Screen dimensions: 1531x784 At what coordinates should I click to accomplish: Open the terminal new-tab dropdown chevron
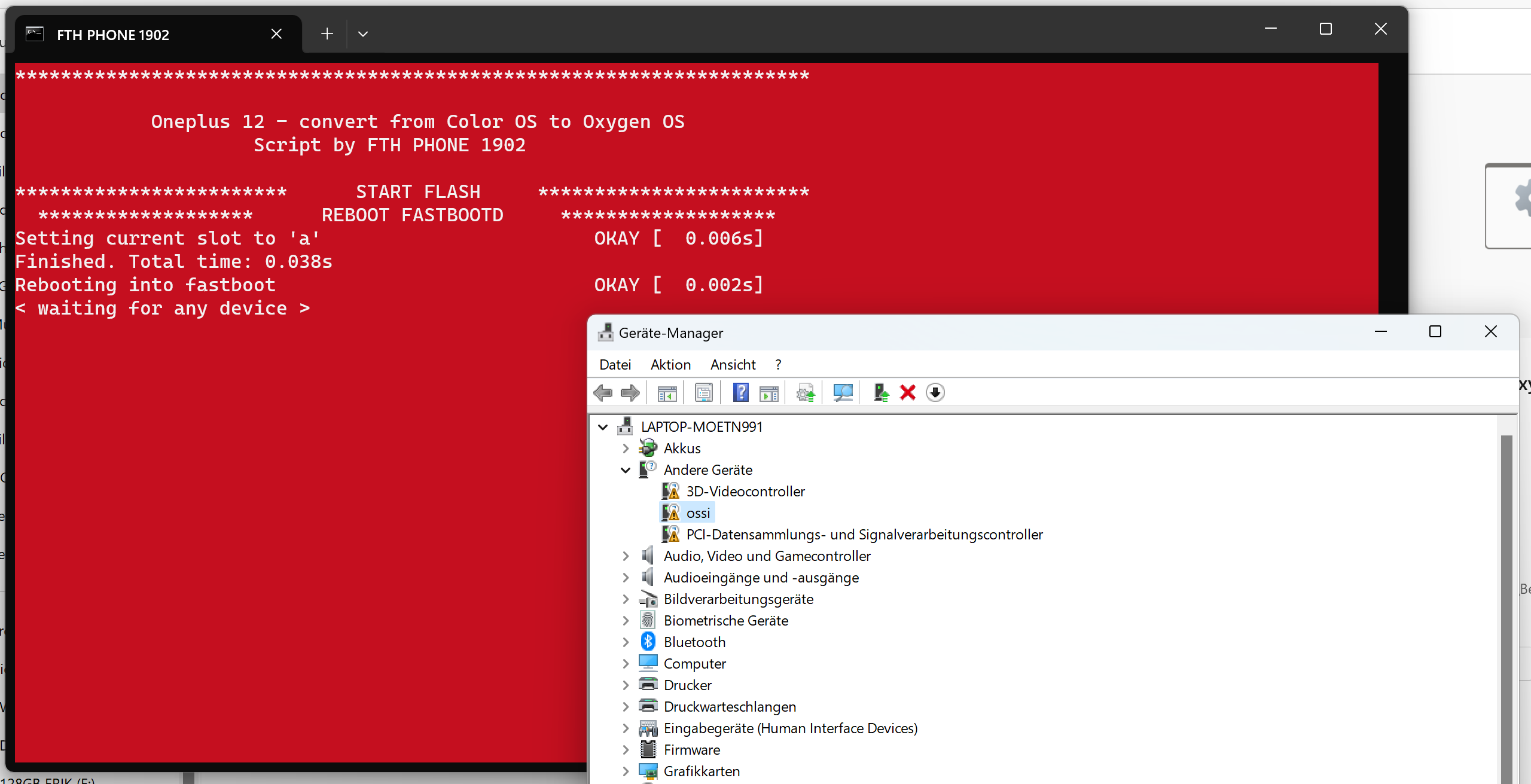click(x=363, y=34)
